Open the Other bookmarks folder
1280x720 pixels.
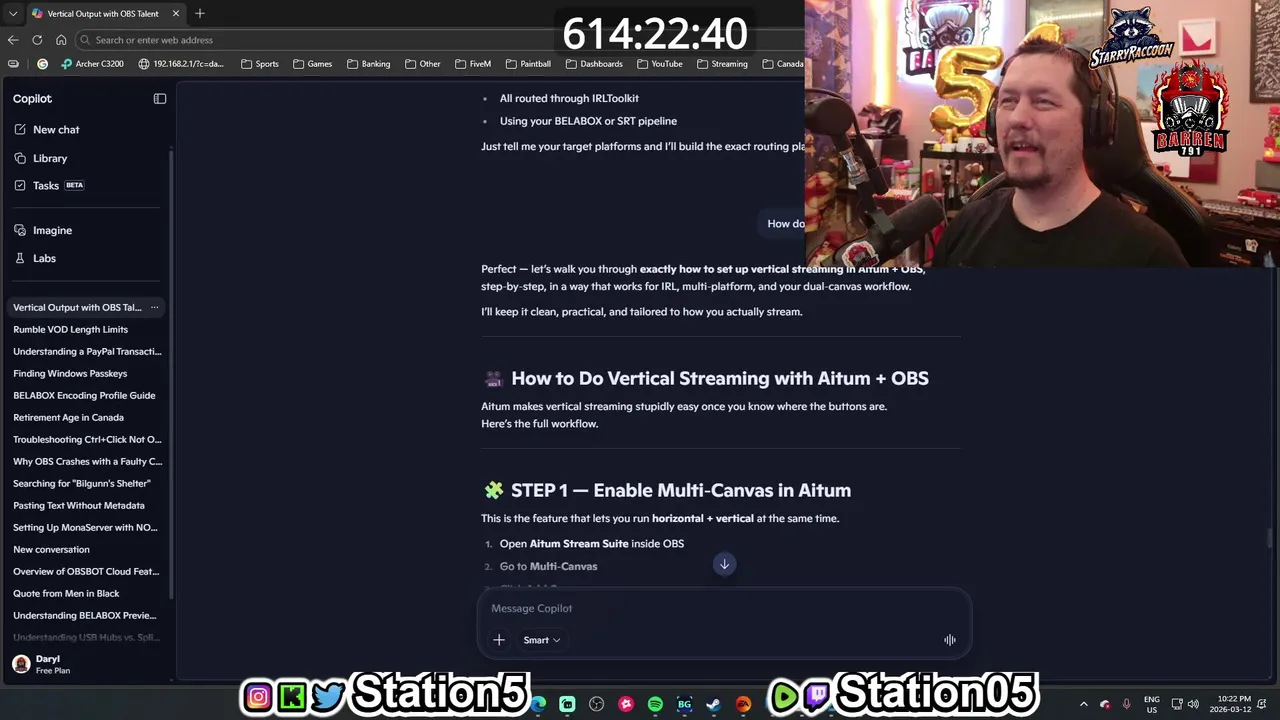423,64
